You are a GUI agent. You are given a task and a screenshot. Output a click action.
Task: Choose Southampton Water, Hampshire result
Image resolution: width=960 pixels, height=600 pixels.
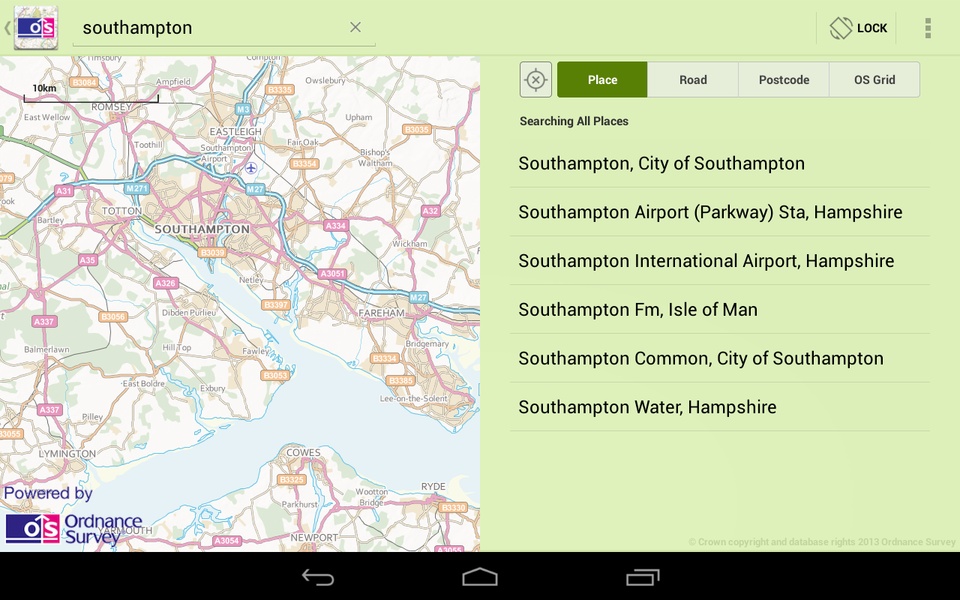(x=720, y=407)
